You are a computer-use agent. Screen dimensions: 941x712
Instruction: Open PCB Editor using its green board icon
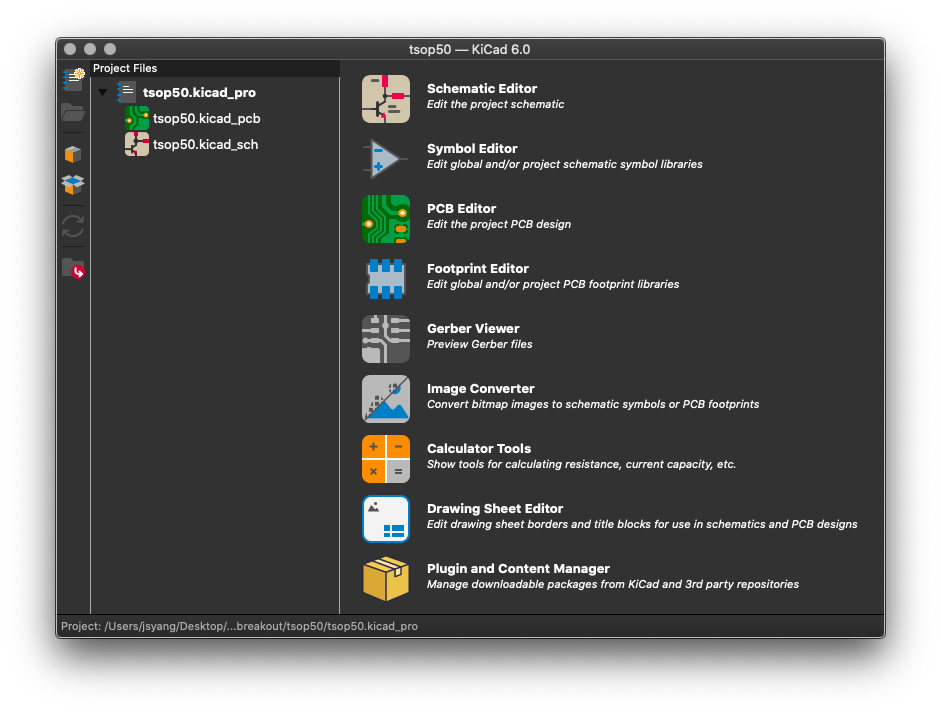point(385,219)
